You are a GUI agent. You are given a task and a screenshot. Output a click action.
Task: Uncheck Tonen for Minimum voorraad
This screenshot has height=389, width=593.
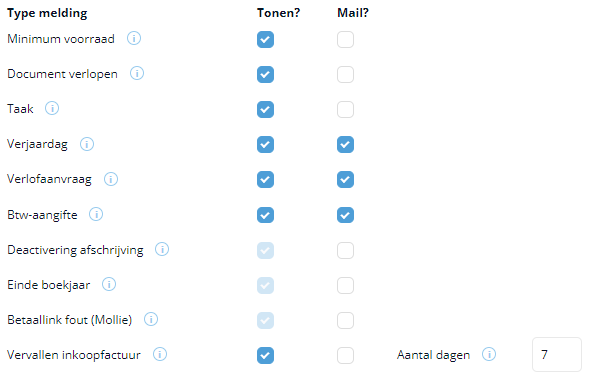265,39
